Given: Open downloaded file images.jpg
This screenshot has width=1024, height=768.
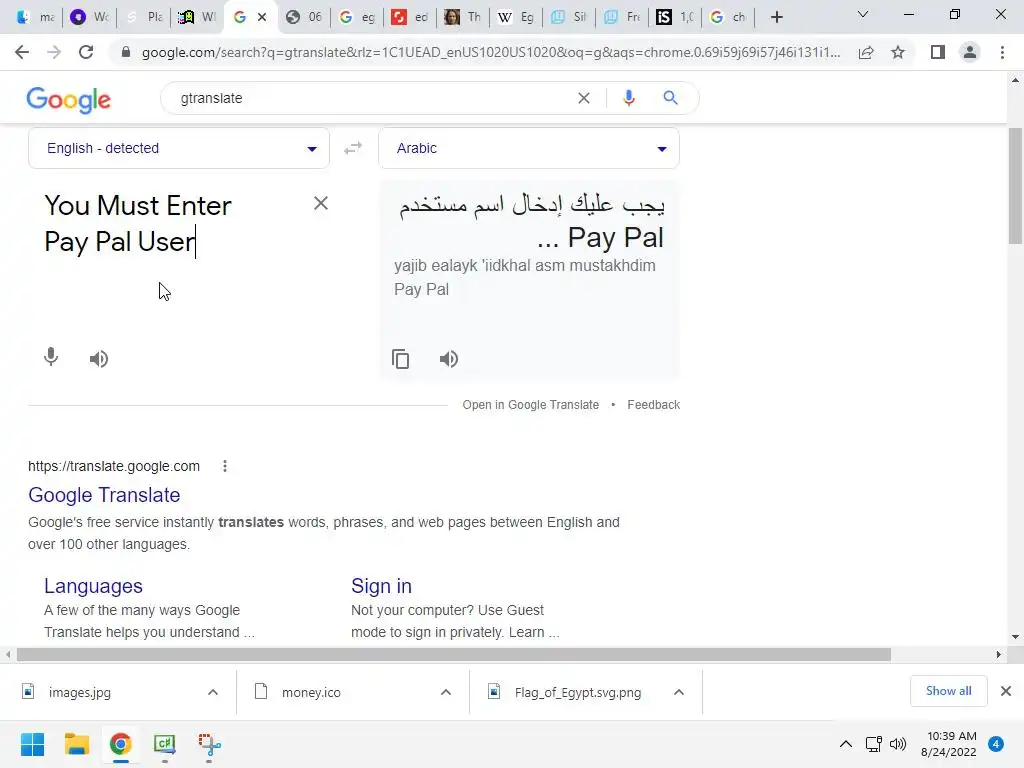Looking at the screenshot, I should click(x=80, y=692).
